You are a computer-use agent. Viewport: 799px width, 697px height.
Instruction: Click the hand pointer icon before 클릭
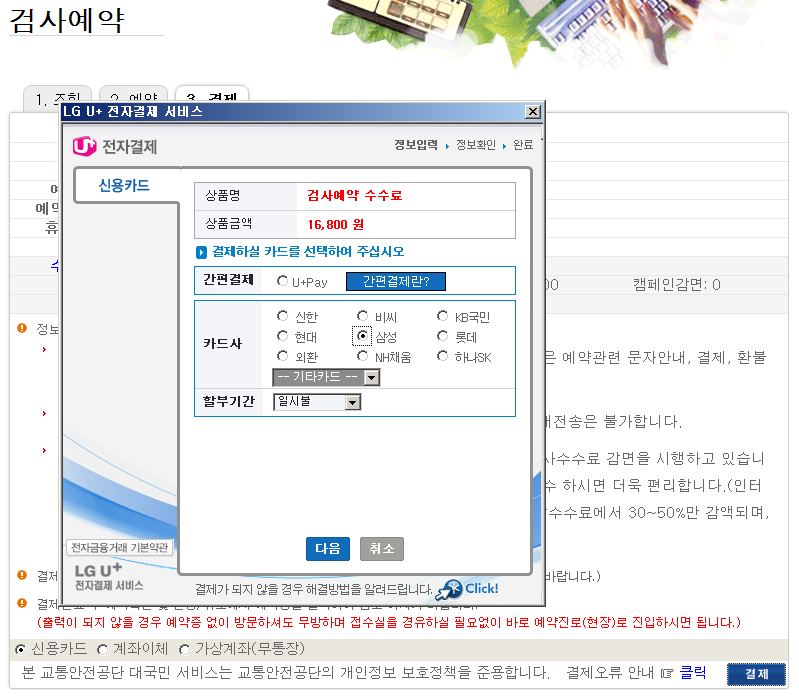(667, 674)
